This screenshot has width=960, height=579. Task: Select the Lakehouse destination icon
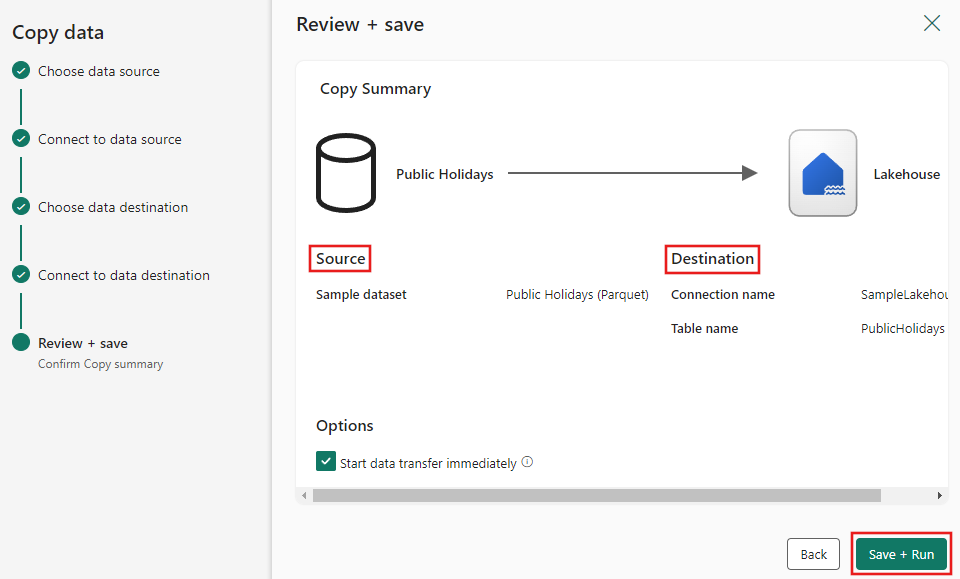pos(822,173)
